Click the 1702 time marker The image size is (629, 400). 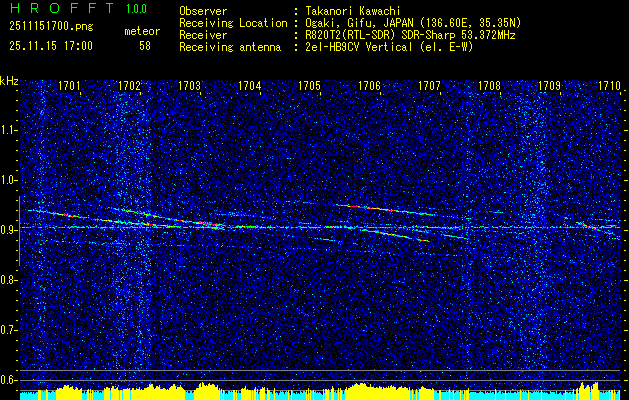(x=129, y=85)
